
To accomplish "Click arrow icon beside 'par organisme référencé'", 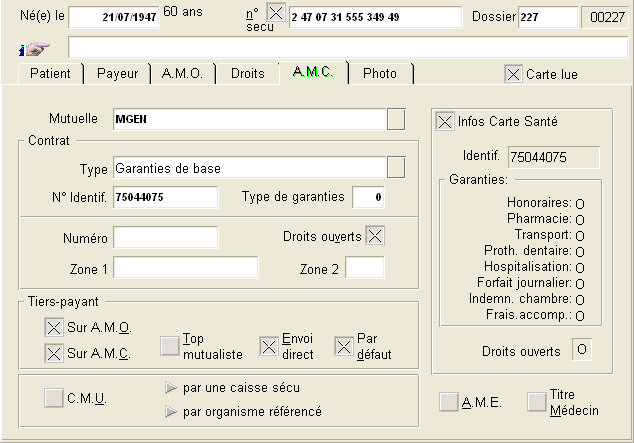I will [x=171, y=410].
